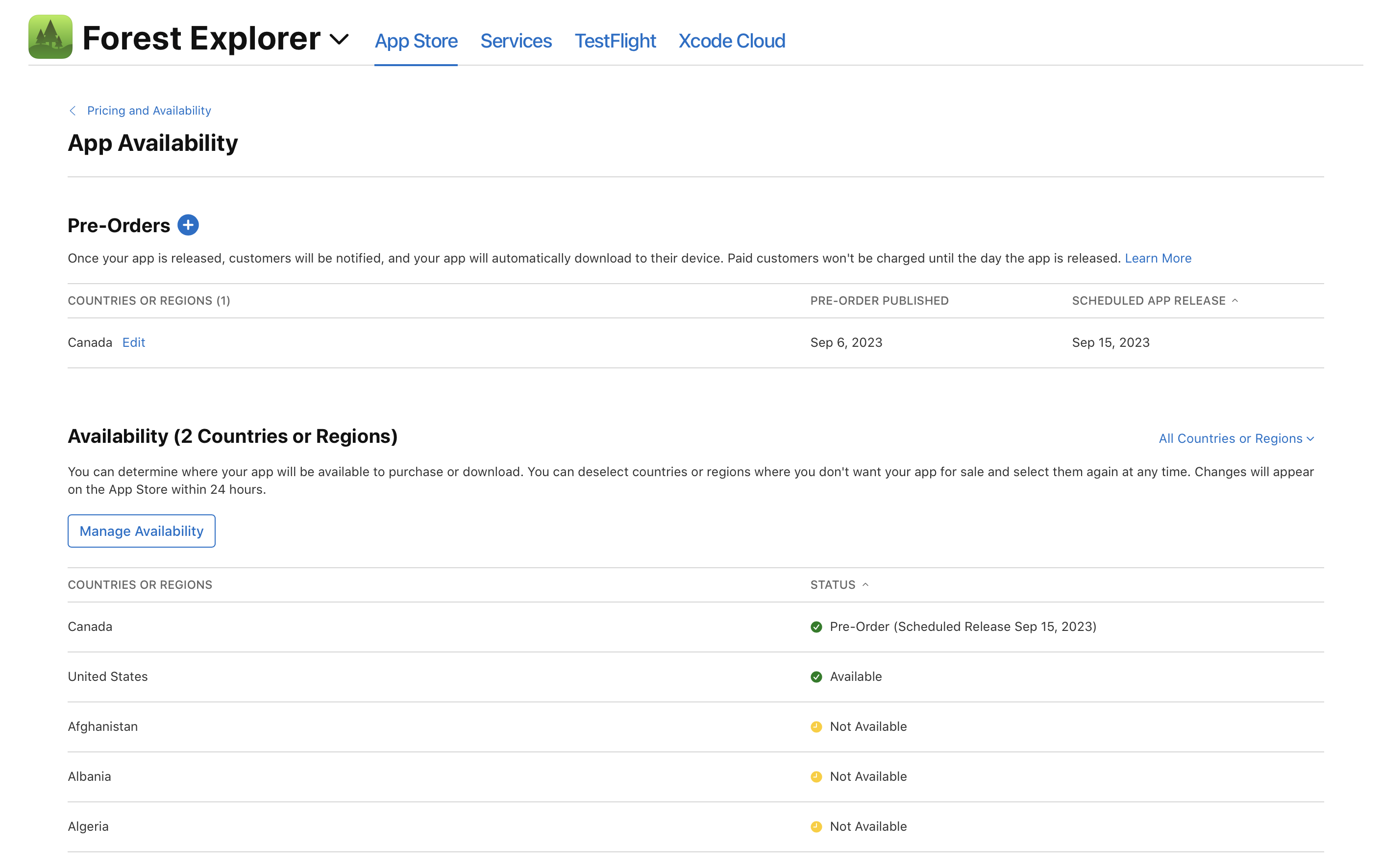The width and height of the screenshot is (1381, 868).
Task: Open the Forest Explorer app switcher chevron
Action: pos(340,39)
